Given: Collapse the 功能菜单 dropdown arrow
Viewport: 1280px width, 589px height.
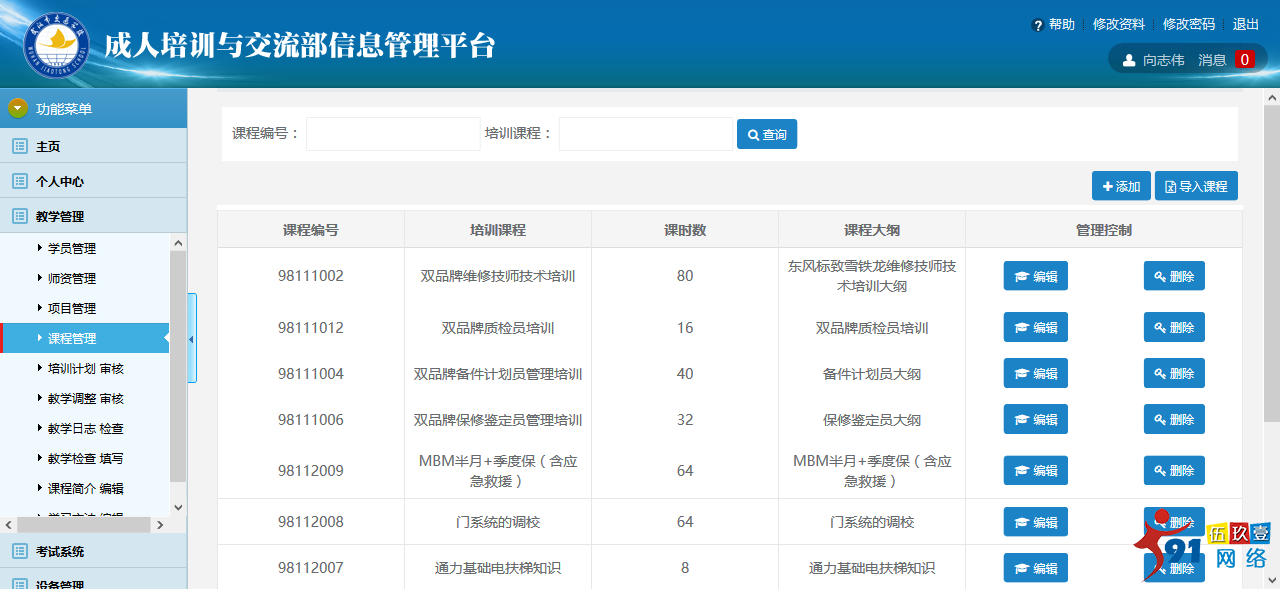Looking at the screenshot, I should pos(18,108).
